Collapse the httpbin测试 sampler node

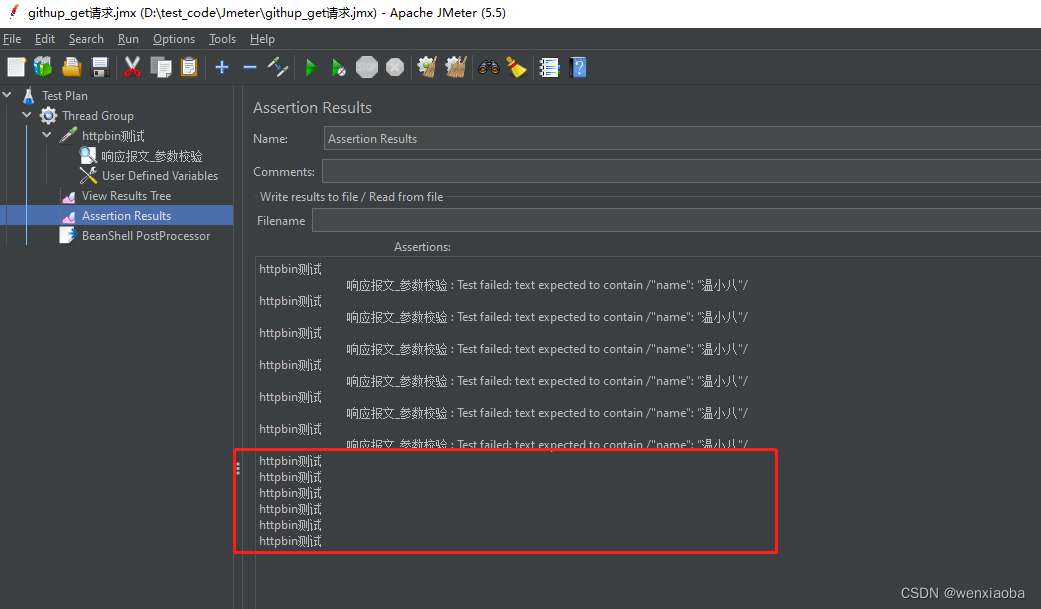point(46,135)
